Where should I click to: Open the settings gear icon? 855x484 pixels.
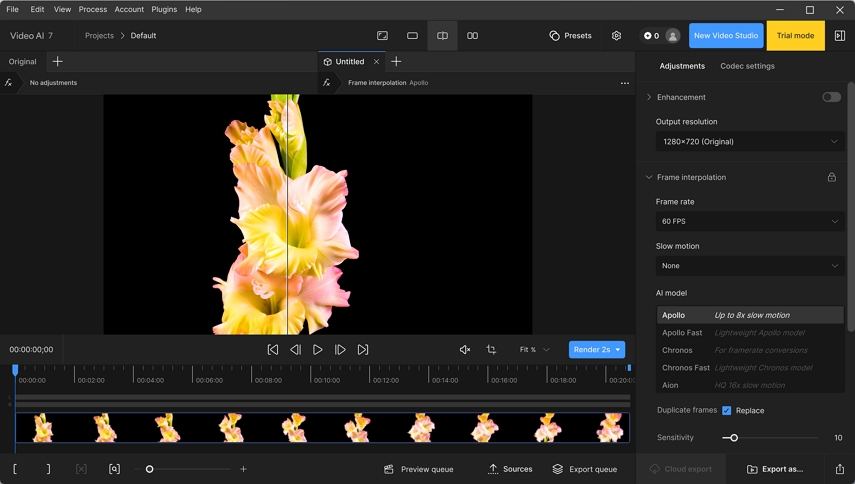(x=616, y=35)
